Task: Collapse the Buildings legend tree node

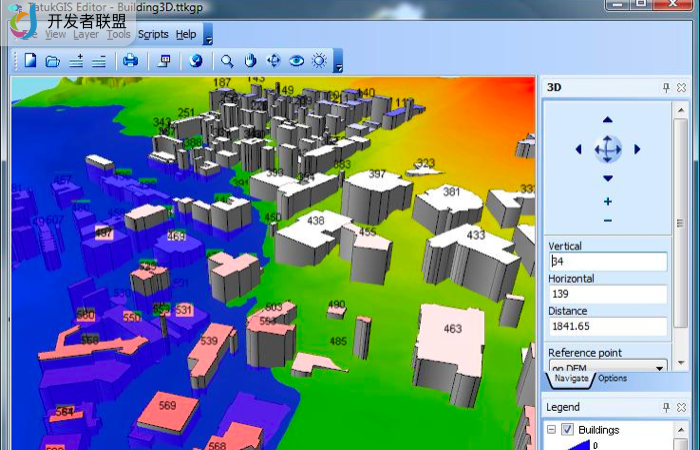Action: (x=551, y=430)
